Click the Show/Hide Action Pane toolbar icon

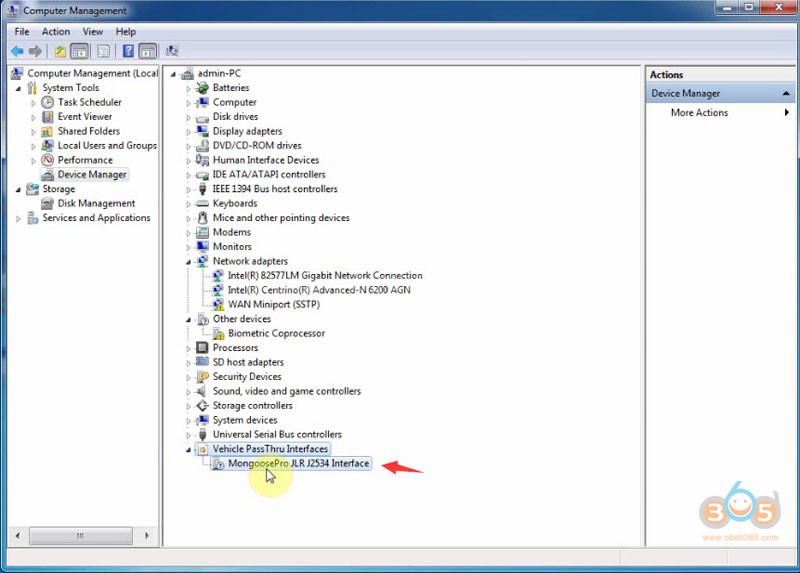(147, 51)
